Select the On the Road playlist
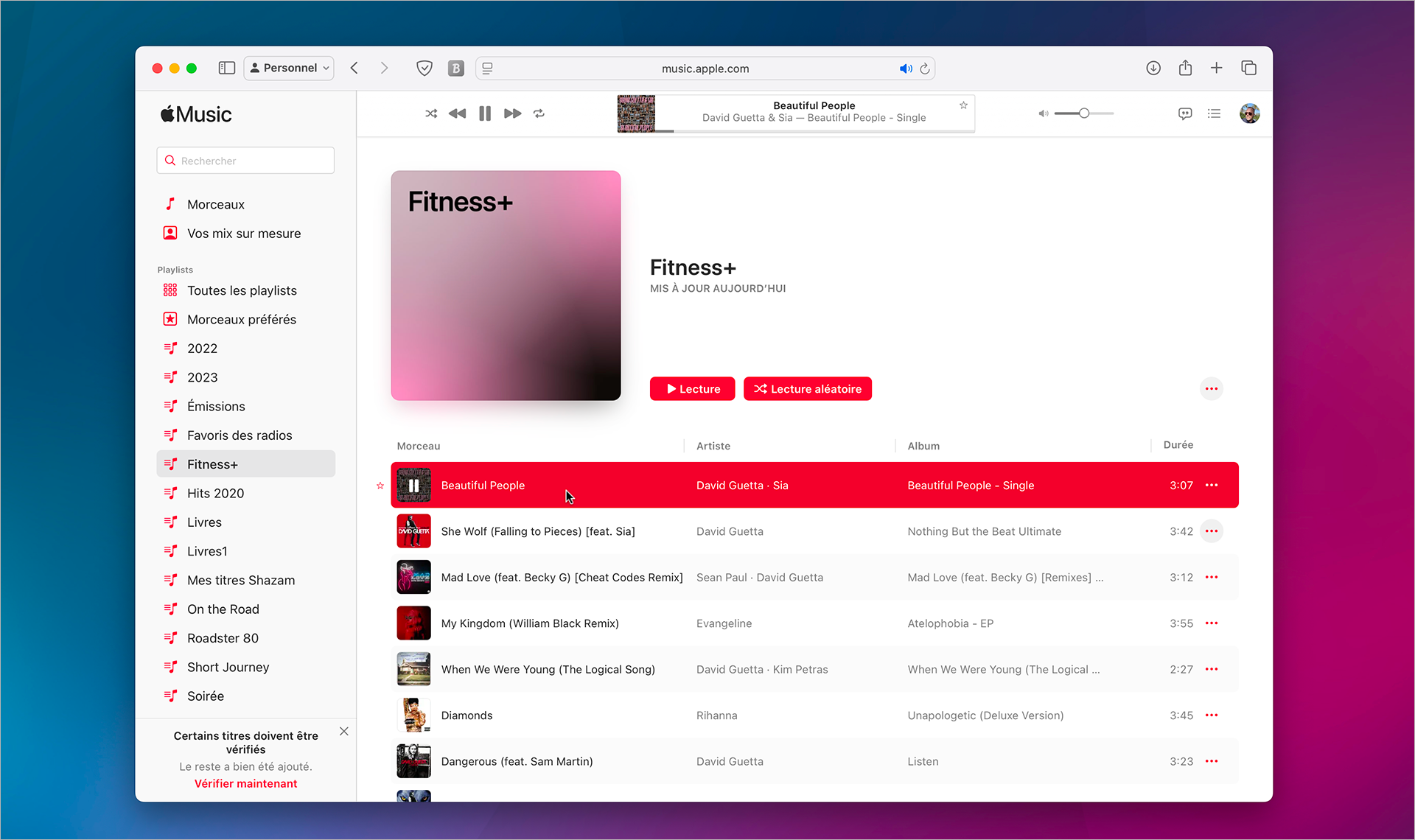Viewport: 1415px width, 840px height. coord(246,609)
